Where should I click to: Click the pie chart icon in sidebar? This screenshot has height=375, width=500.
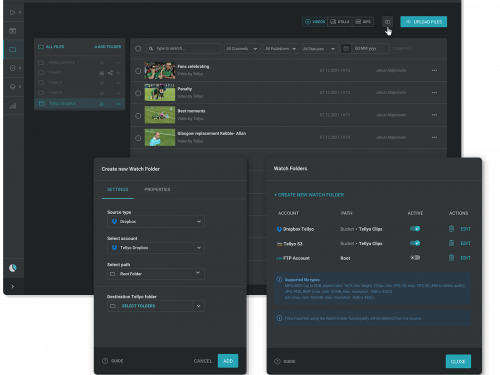pyautogui.click(x=13, y=268)
